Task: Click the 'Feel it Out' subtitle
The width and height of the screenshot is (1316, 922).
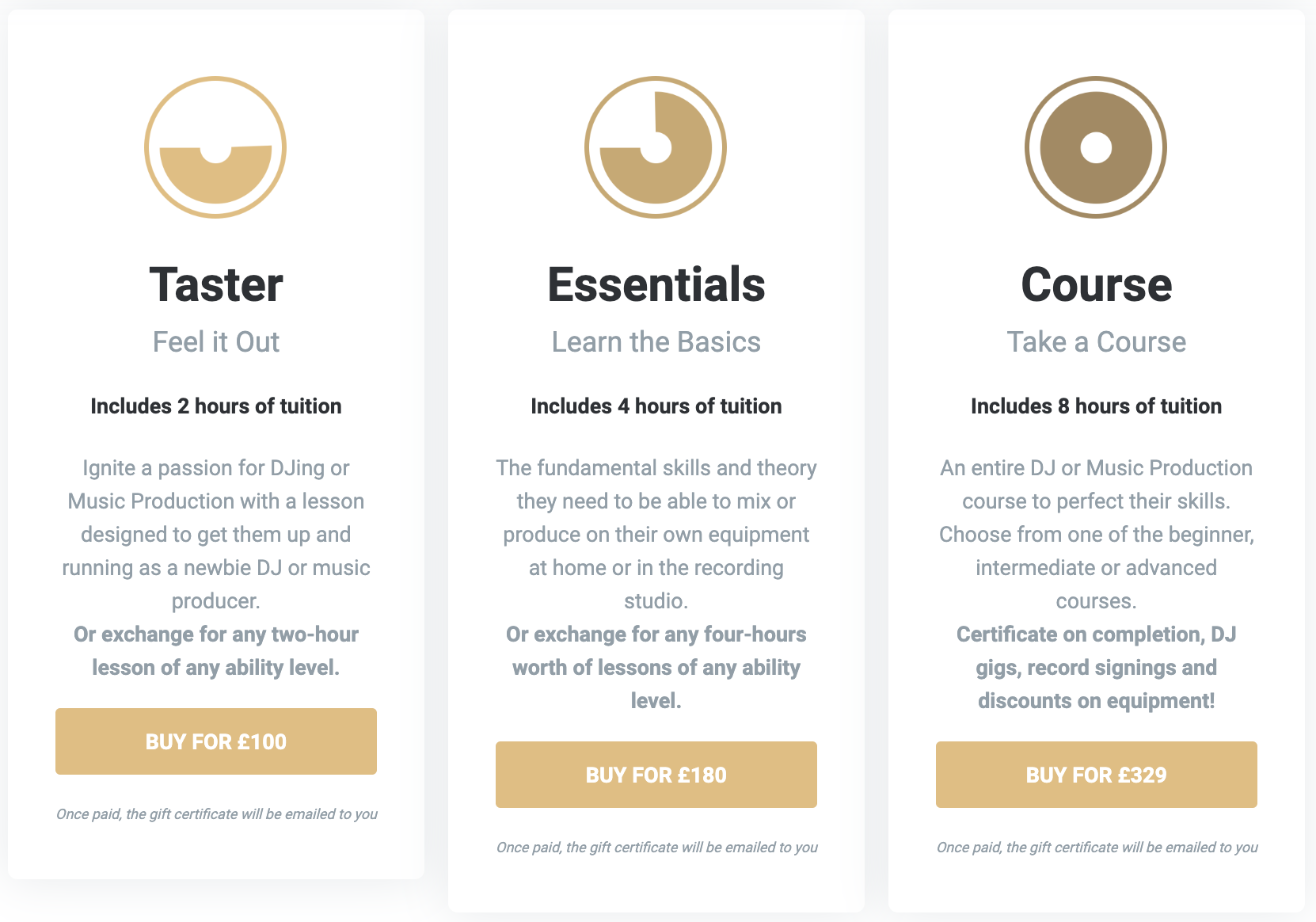Action: (216, 342)
